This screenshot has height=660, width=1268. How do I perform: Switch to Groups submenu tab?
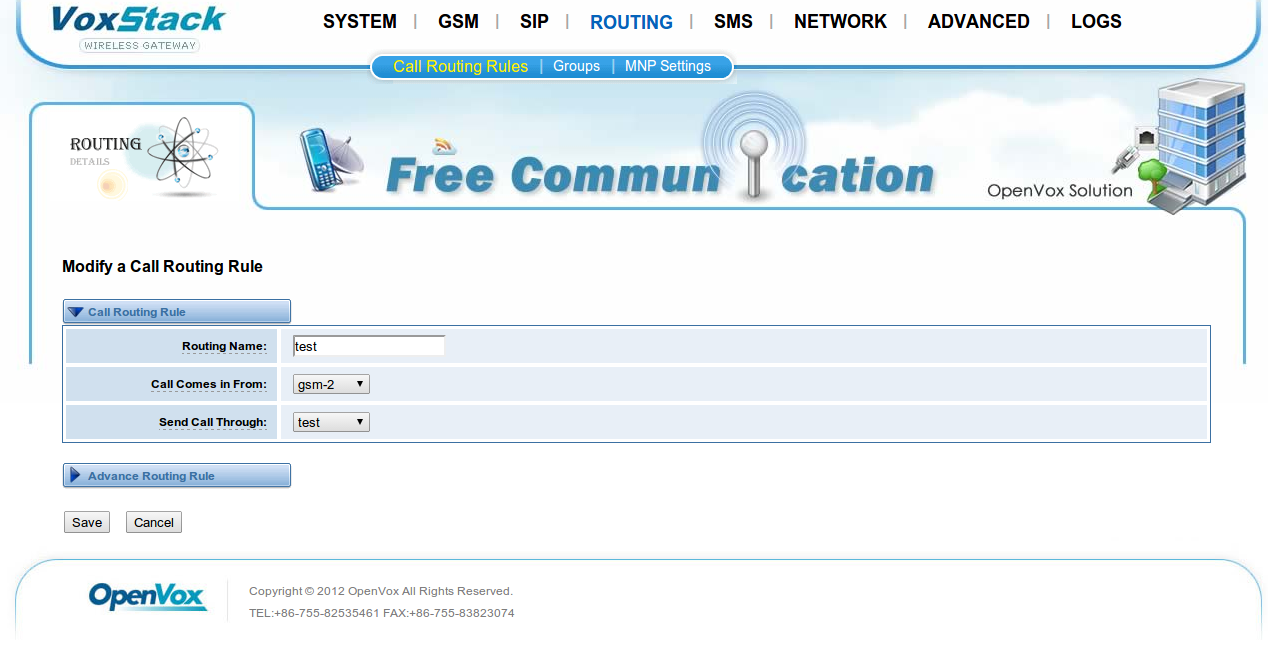pyautogui.click(x=577, y=66)
